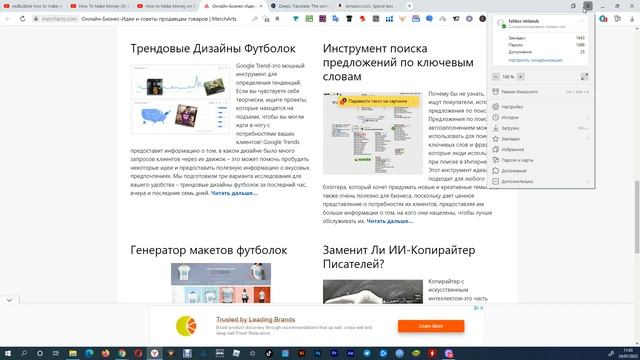640x360 pixels.
Task: Click T-shirt mockup generator thumbnail
Action: [221, 283]
